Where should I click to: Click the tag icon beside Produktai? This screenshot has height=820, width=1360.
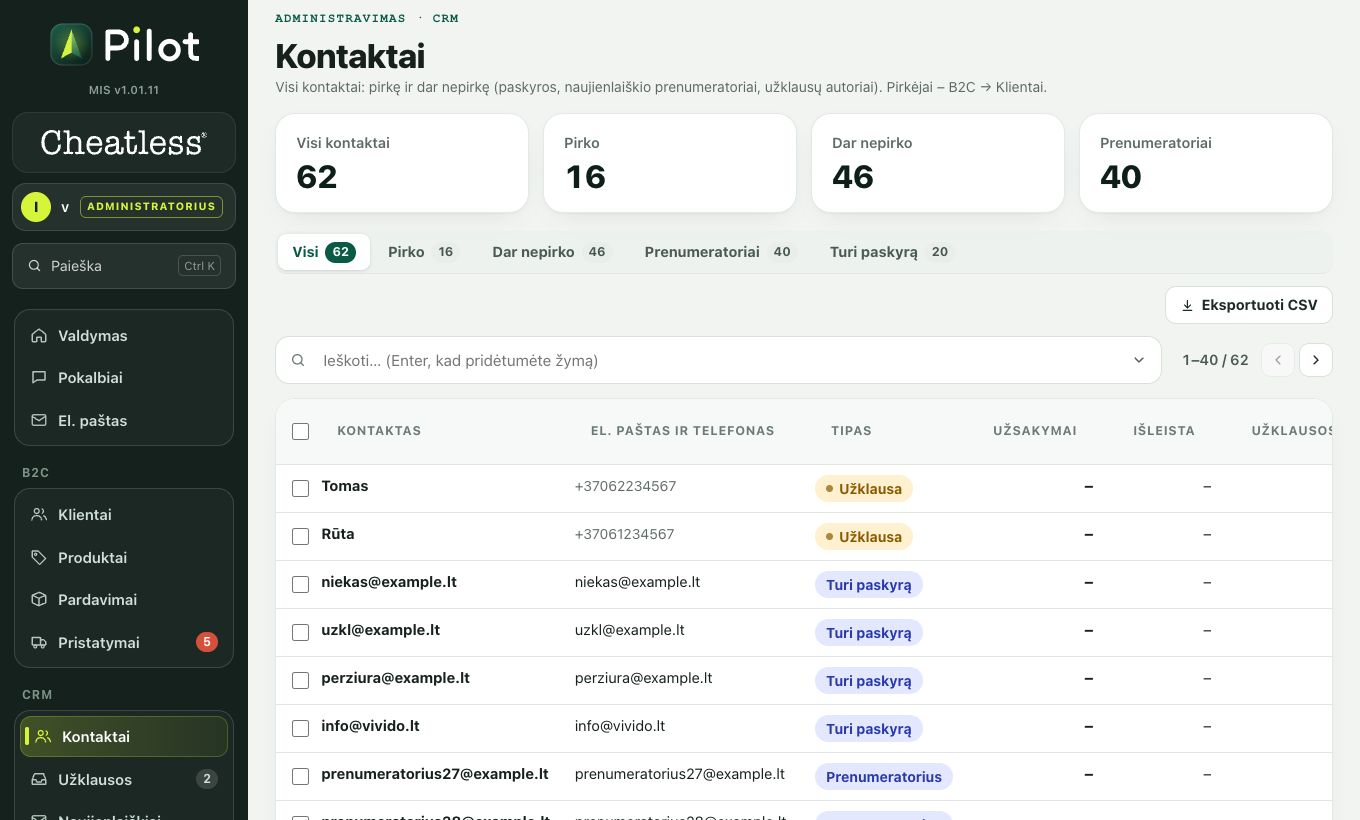(x=39, y=558)
